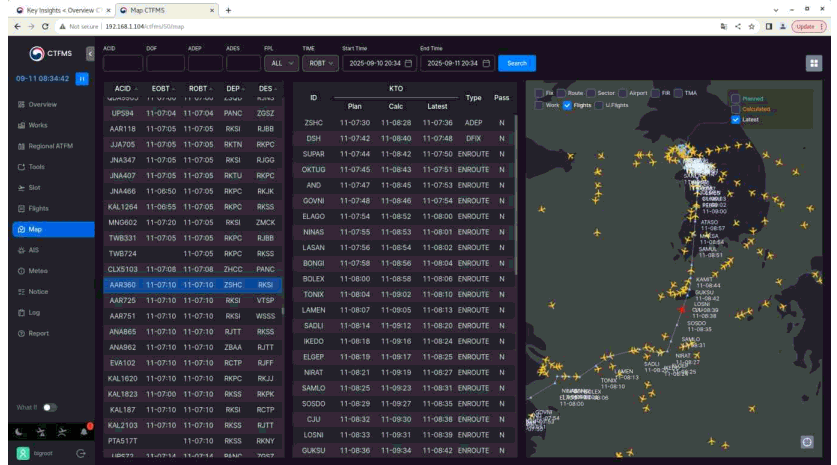Click the Log icon in sidebar
This screenshot has height=465, width=837.
(x=21, y=313)
